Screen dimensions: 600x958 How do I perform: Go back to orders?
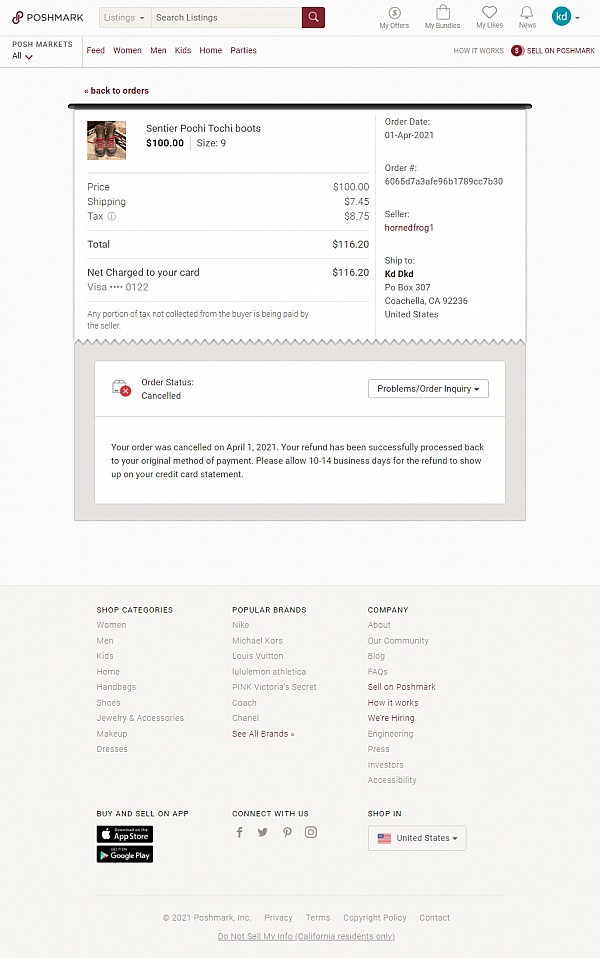click(117, 90)
